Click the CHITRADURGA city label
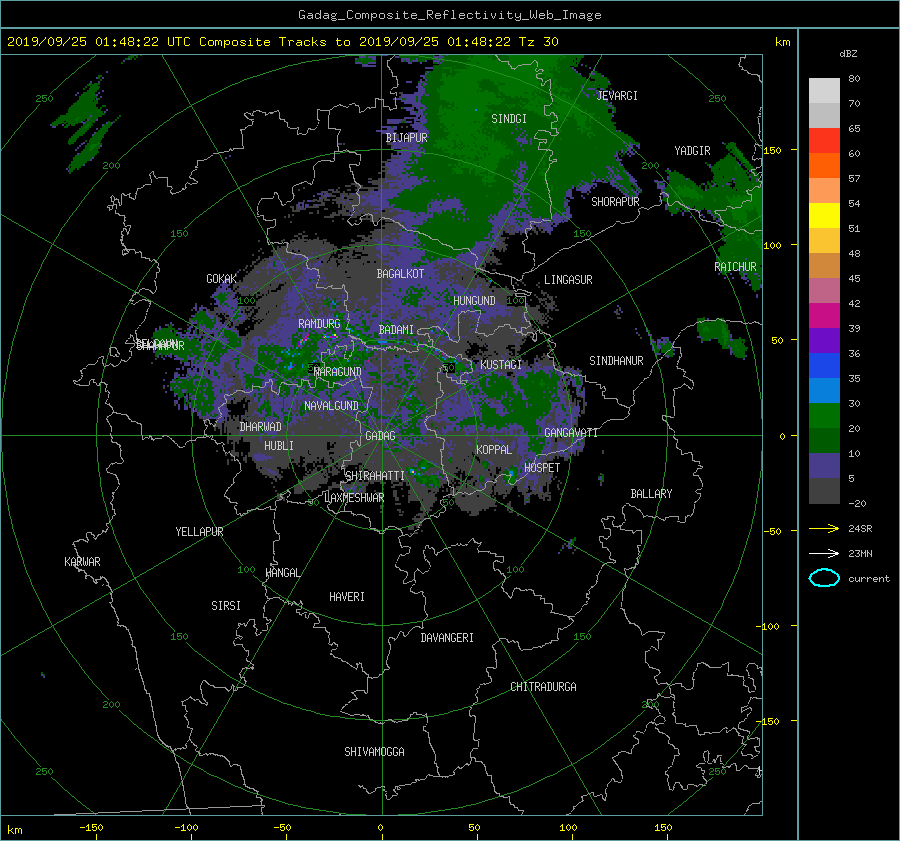 tap(544, 687)
